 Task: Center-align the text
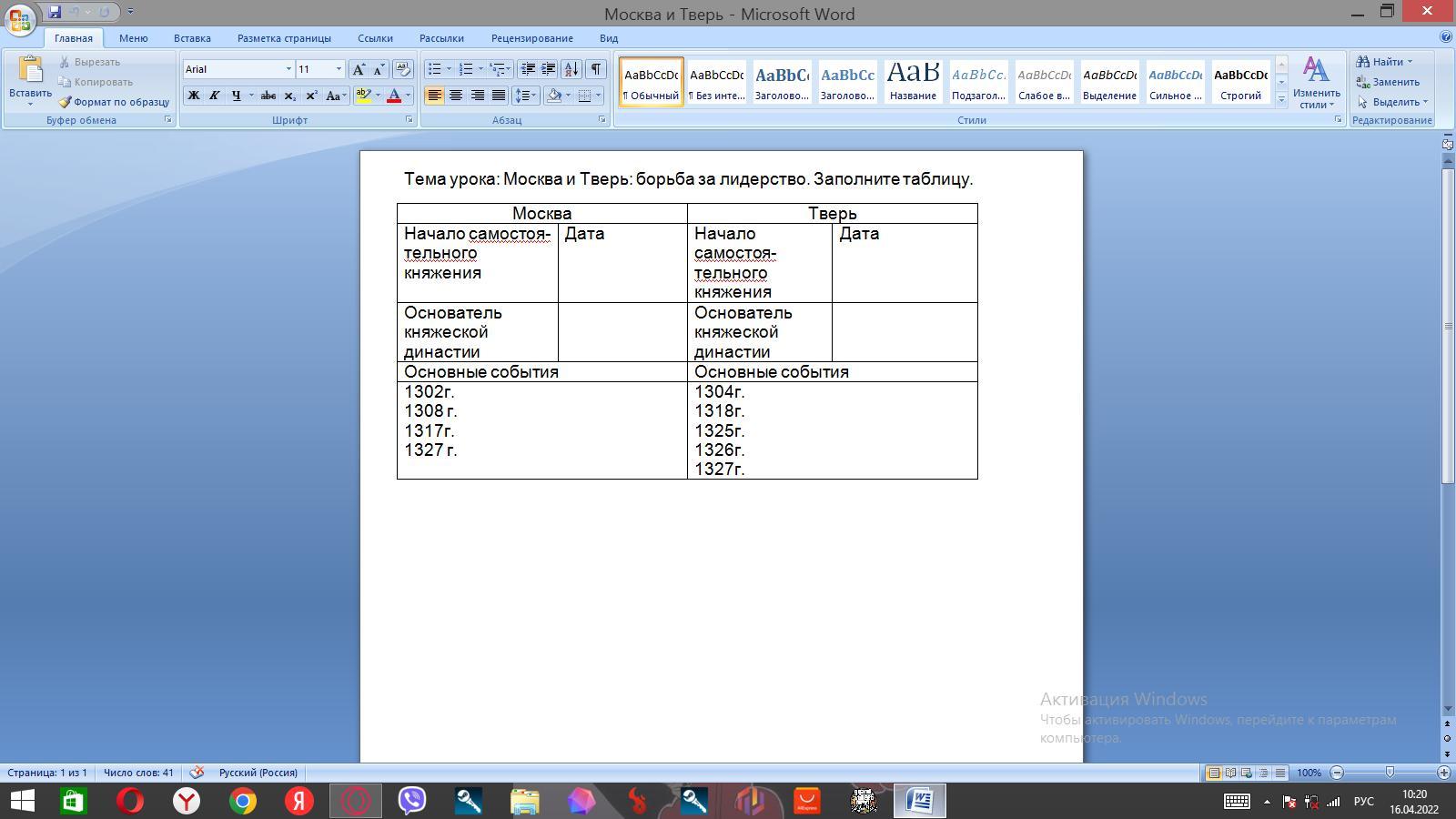click(x=455, y=96)
